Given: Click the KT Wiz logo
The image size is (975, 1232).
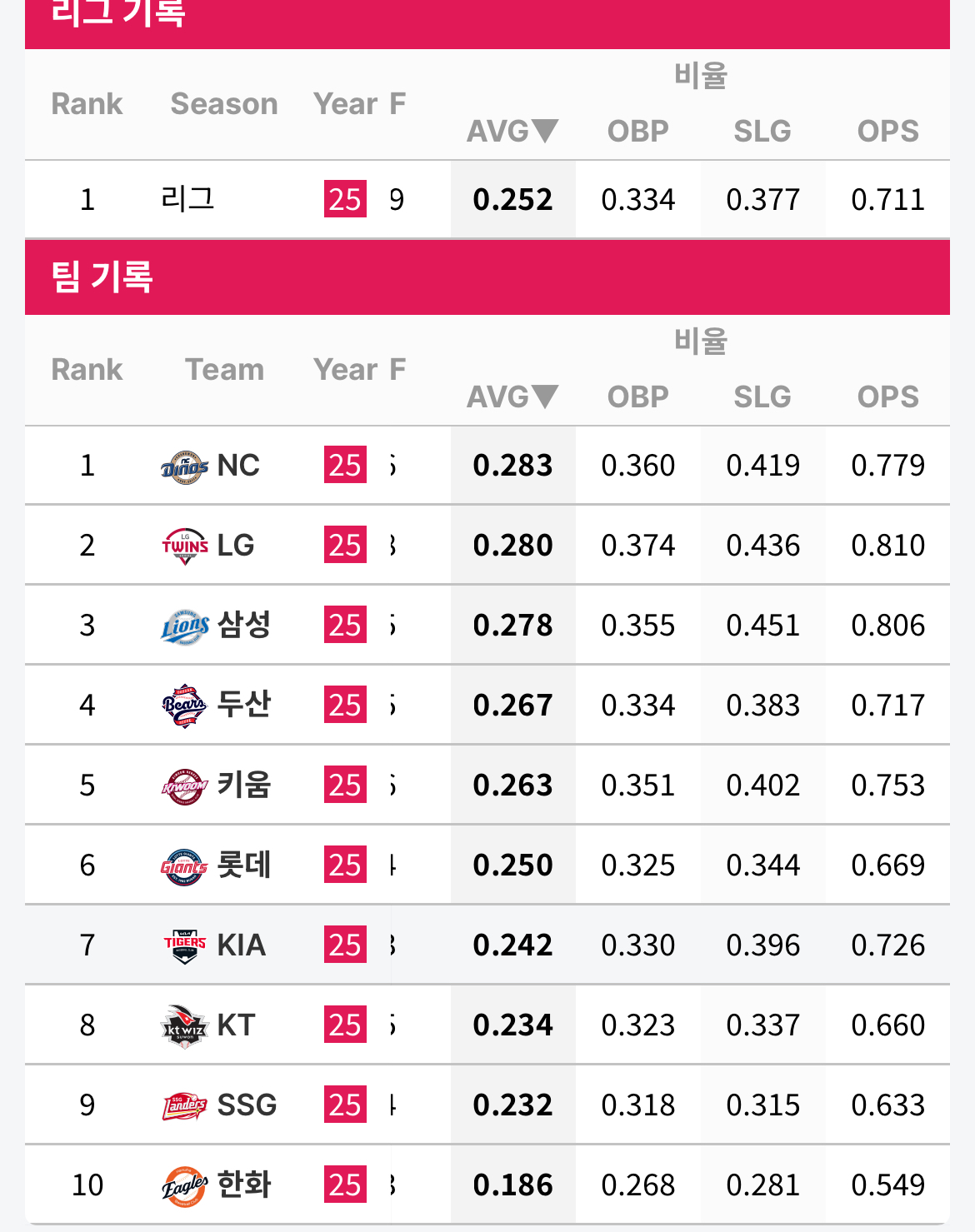Looking at the screenshot, I should pyautogui.click(x=184, y=1026).
